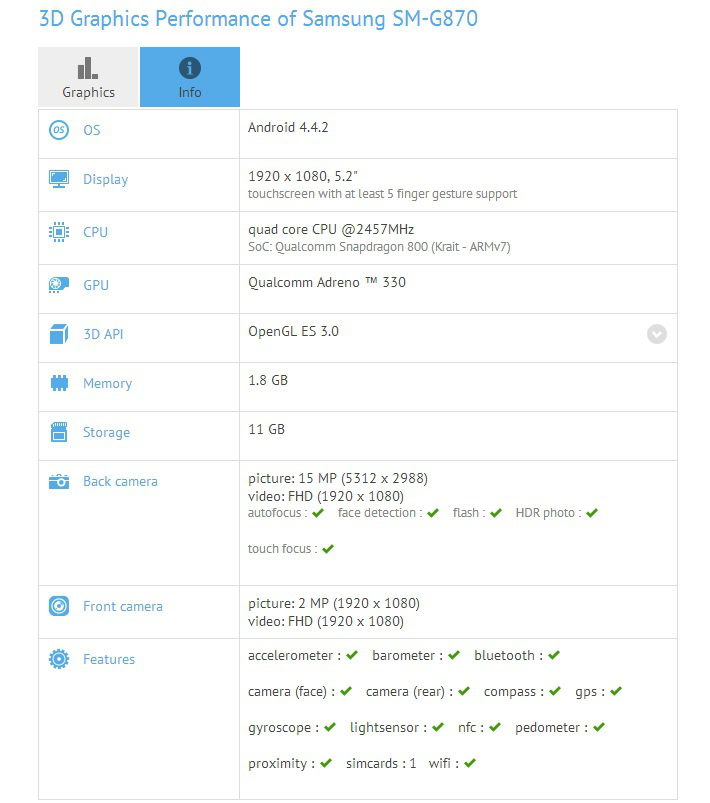Screen dimensions: 710x803
Task: Open the GPU label link
Action: [x=96, y=285]
